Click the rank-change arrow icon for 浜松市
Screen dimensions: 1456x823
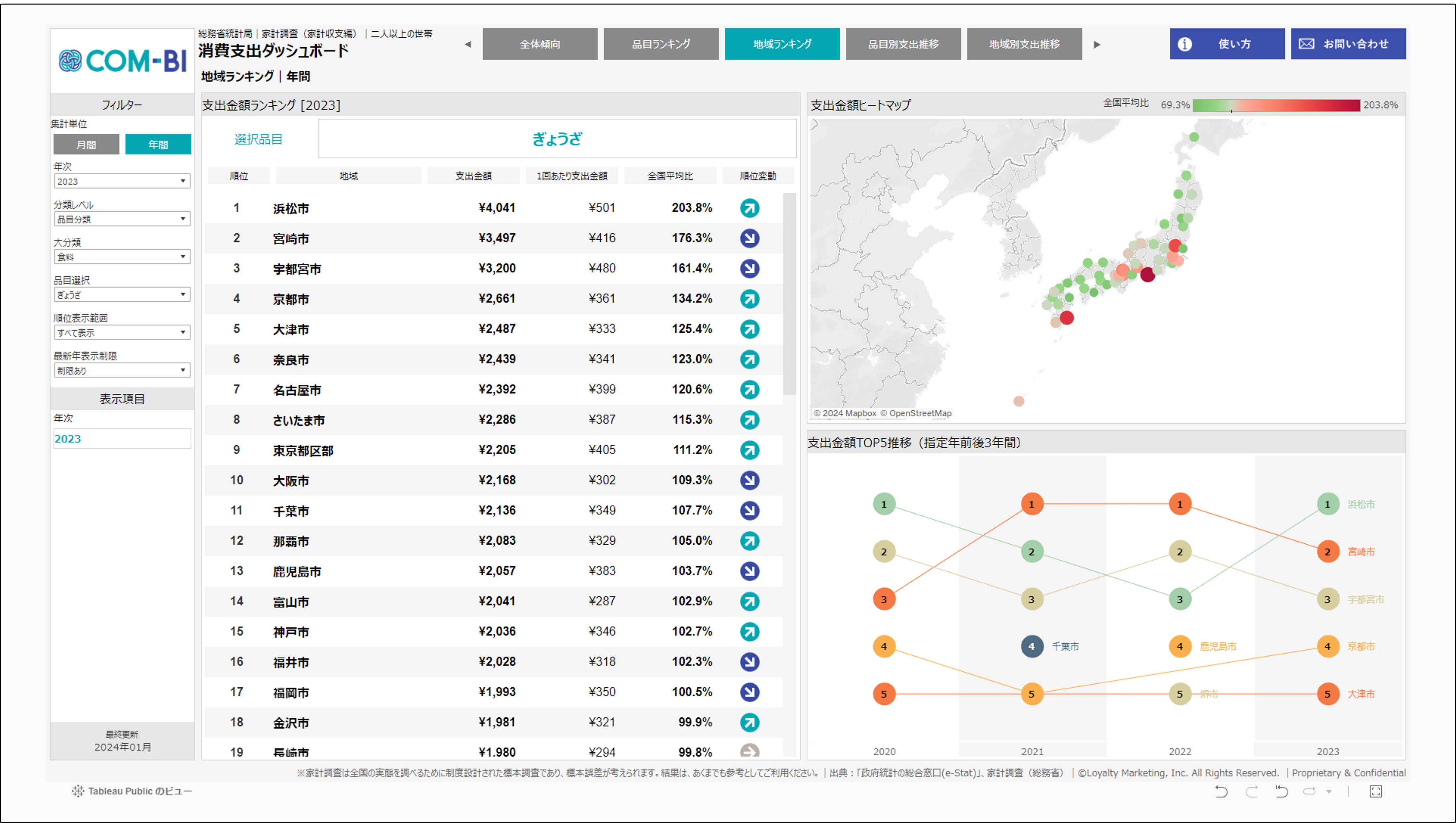pos(749,208)
